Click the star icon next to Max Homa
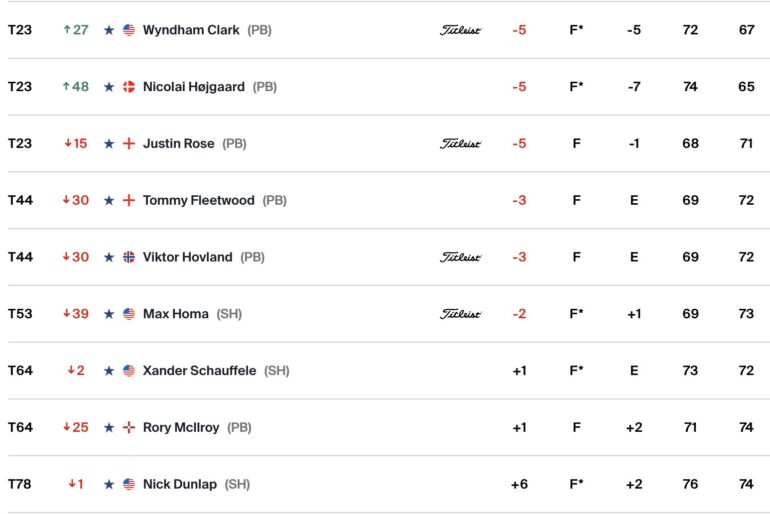Image resolution: width=770 pixels, height=514 pixels. [109, 314]
